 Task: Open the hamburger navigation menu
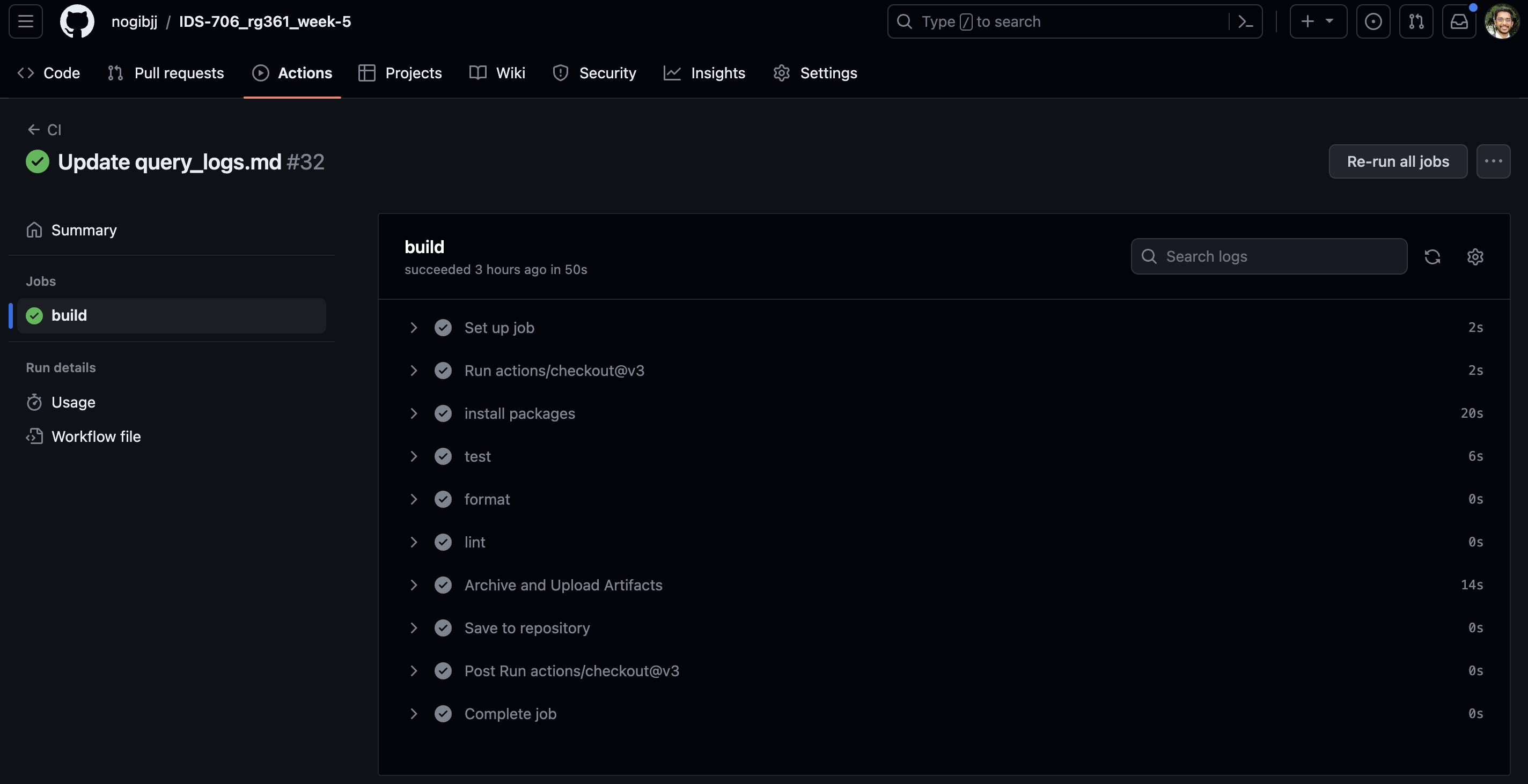tap(26, 22)
